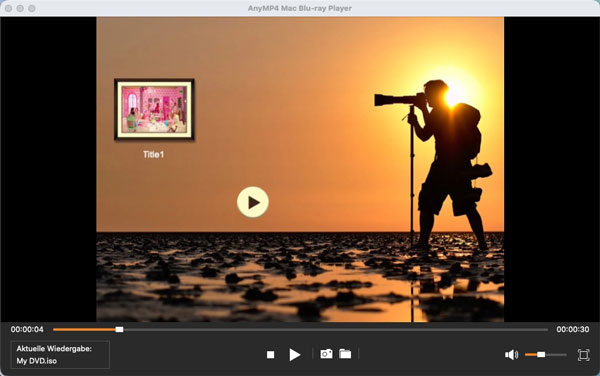Mute audio with the speaker icon
This screenshot has height=376, width=600.
[511, 355]
